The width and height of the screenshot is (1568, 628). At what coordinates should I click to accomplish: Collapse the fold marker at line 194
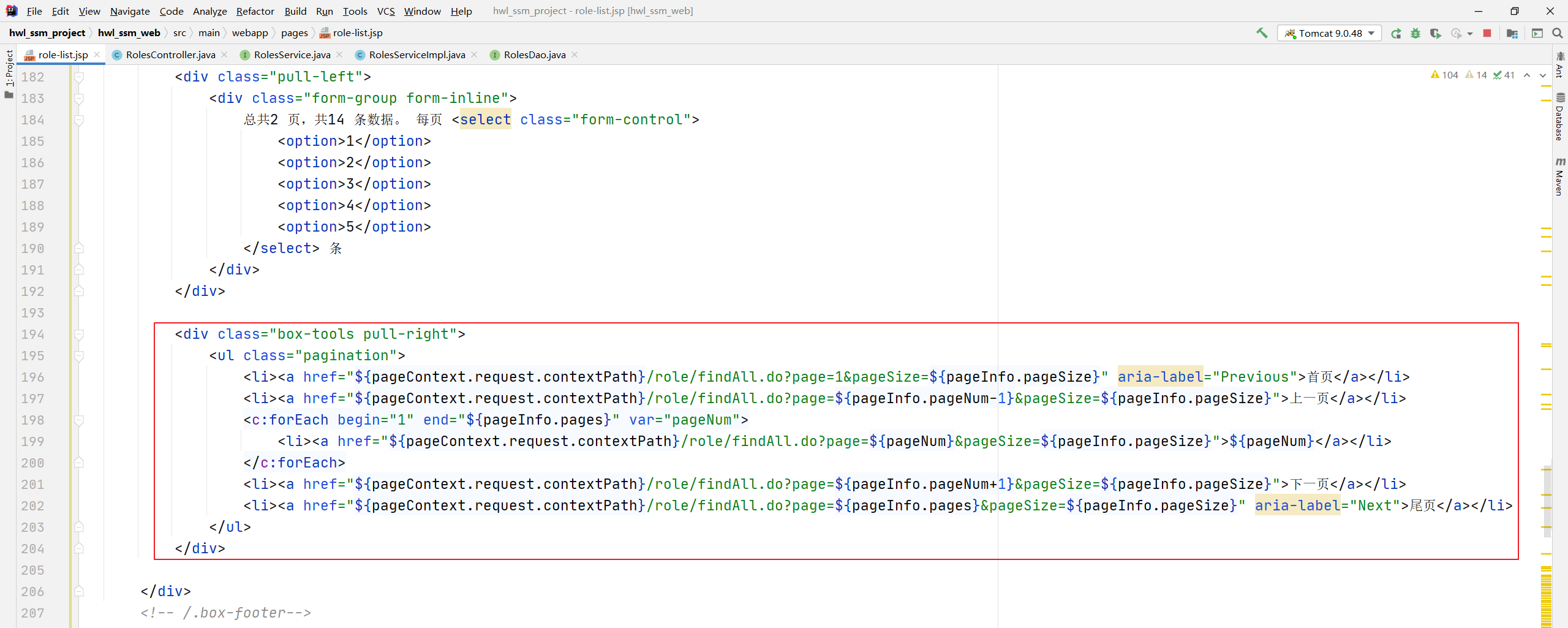[79, 335]
